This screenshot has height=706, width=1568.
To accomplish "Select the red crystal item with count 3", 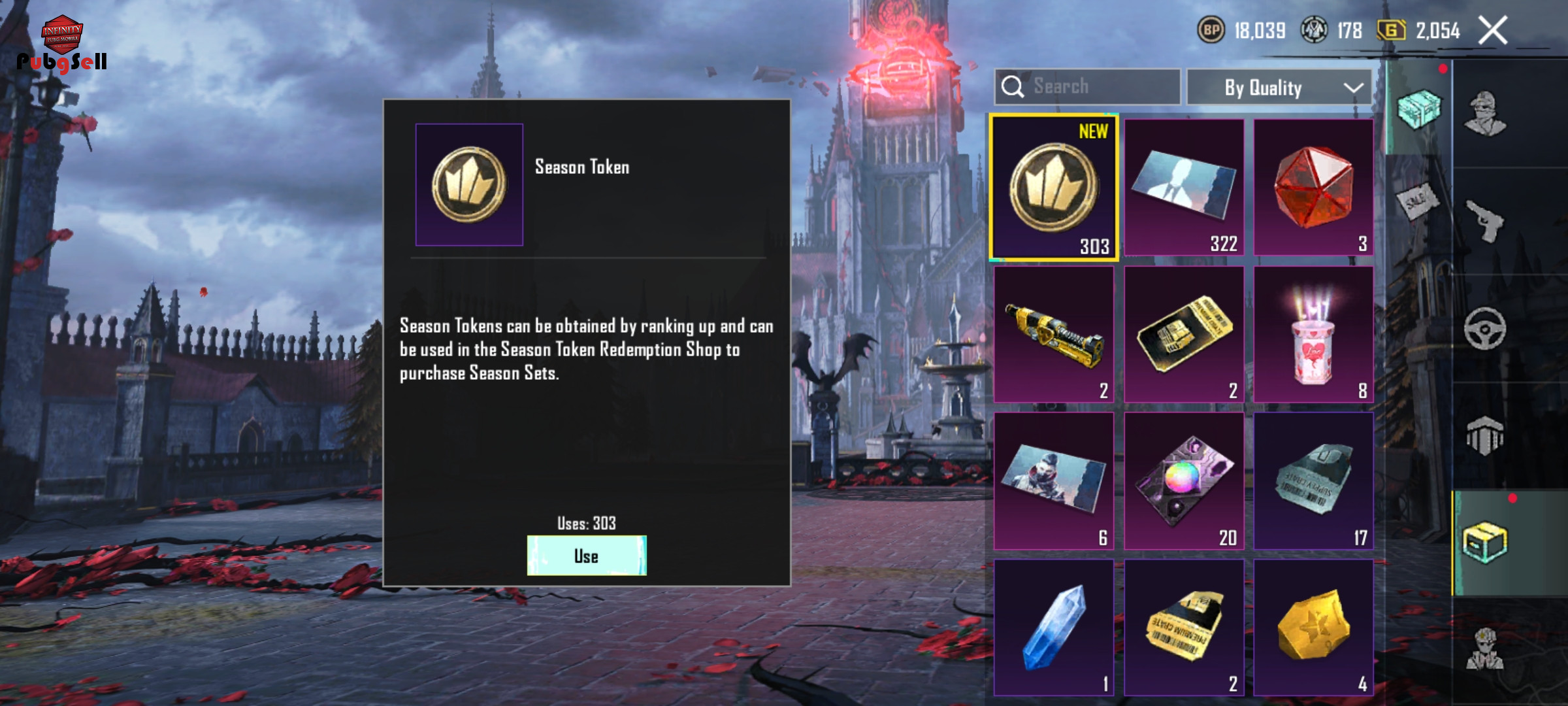I will (x=1313, y=187).
